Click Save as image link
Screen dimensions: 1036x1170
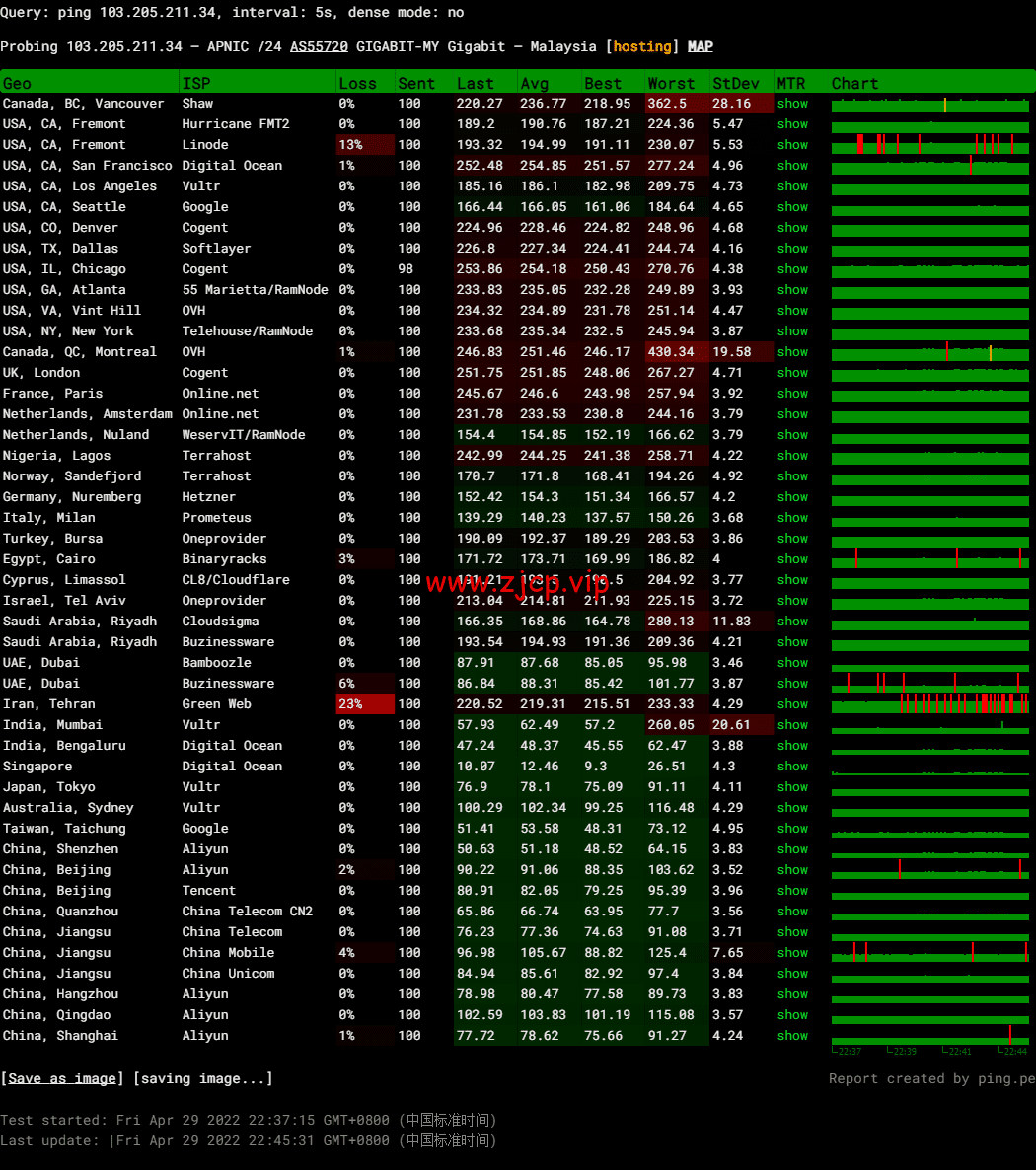(62, 1078)
